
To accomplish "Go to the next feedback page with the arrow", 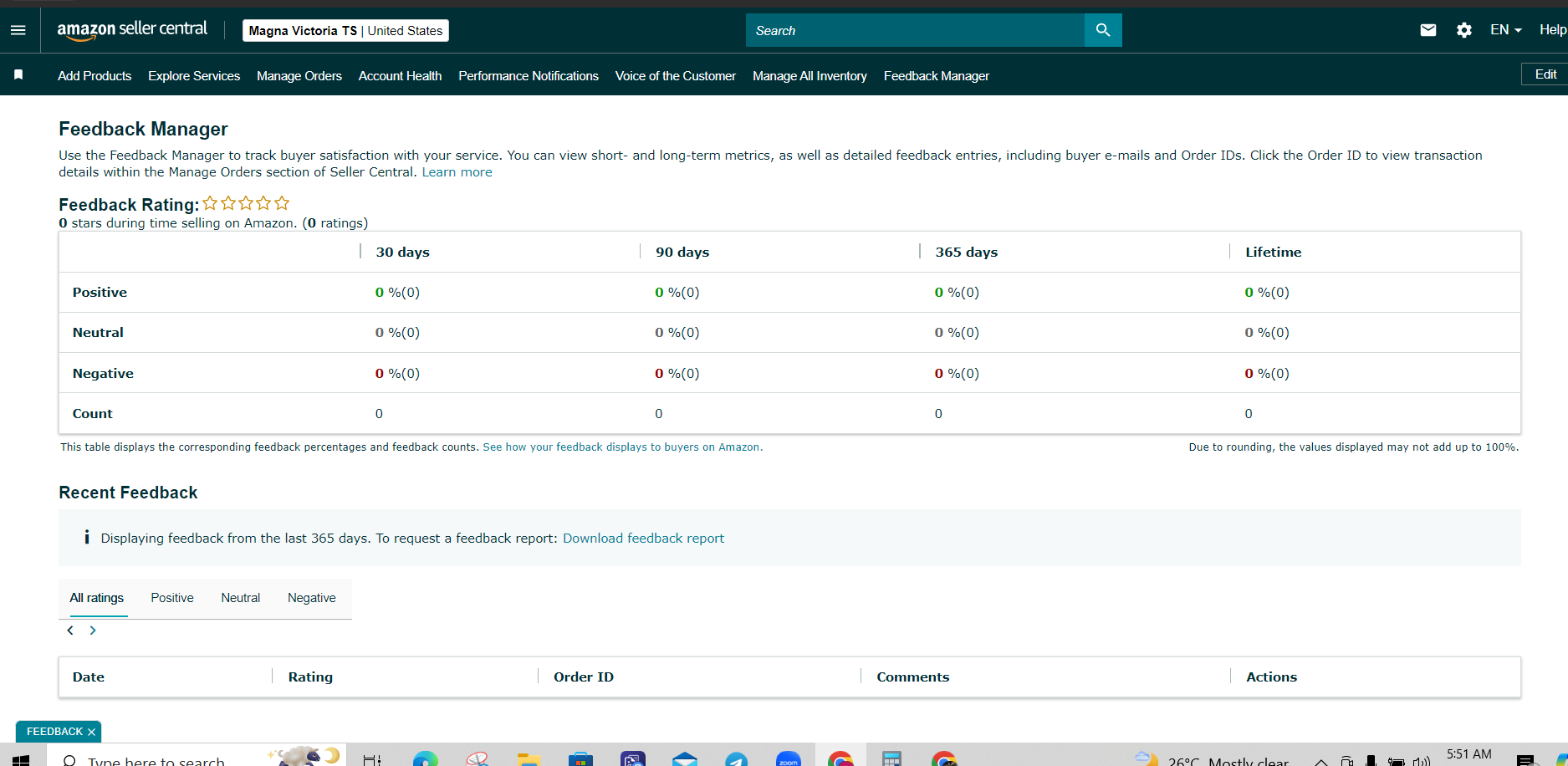I will 93,631.
